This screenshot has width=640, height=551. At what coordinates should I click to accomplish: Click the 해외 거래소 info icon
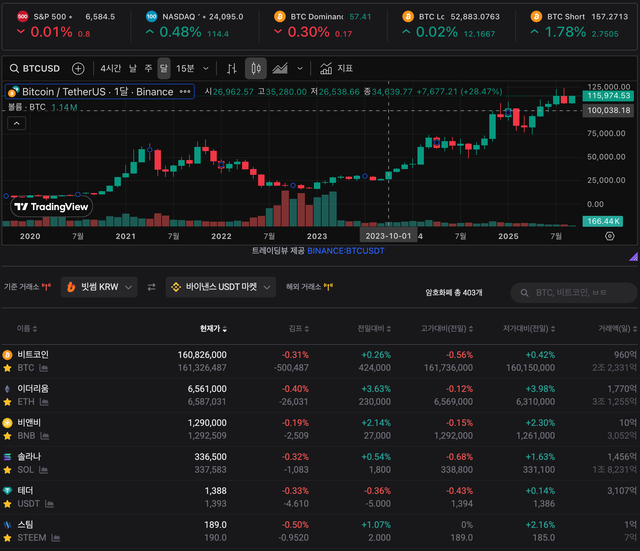tap(328, 287)
